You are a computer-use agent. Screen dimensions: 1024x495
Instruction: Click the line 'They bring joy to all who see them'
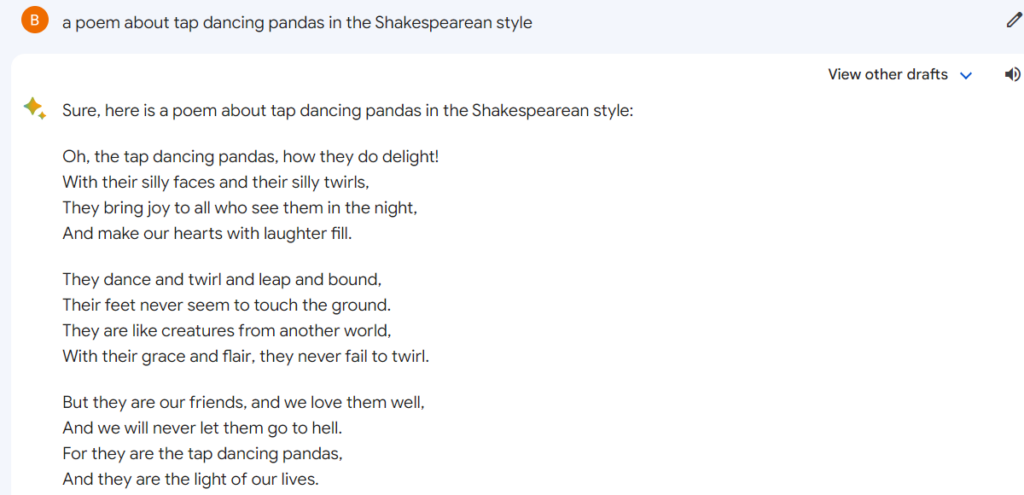(x=240, y=208)
